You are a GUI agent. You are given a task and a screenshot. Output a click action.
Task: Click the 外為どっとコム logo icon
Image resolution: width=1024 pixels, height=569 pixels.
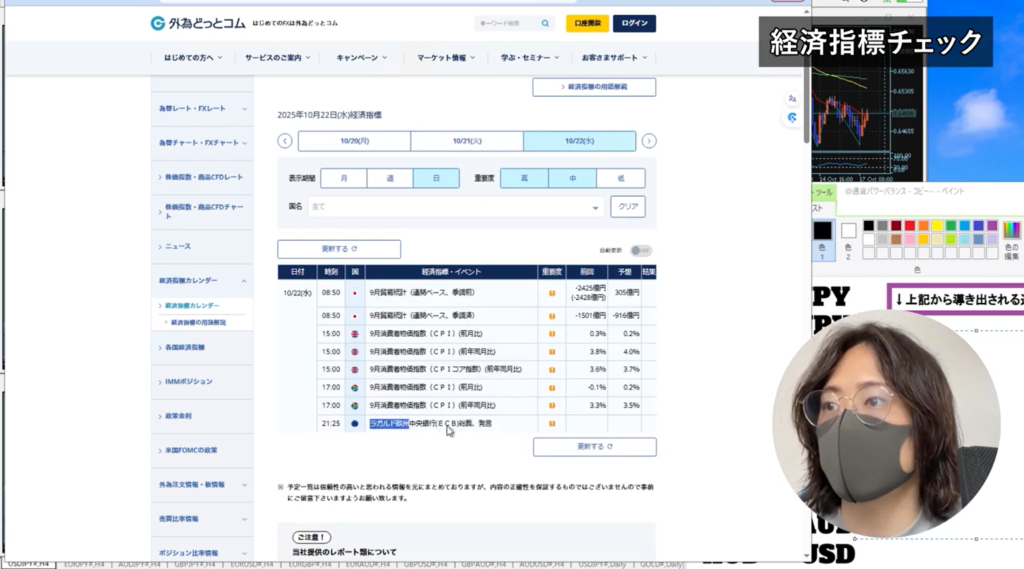(x=158, y=23)
